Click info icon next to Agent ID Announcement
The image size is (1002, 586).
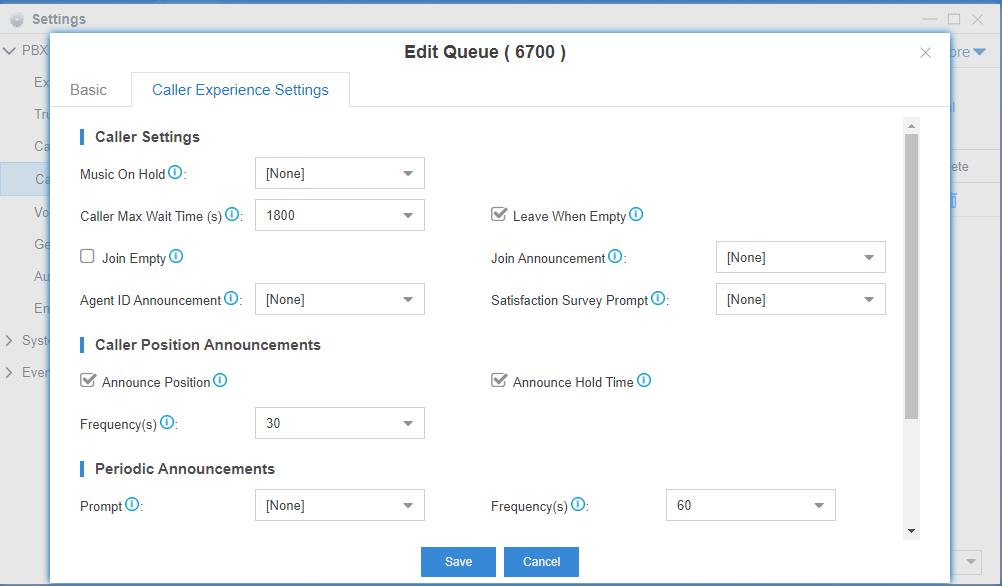[x=231, y=299]
